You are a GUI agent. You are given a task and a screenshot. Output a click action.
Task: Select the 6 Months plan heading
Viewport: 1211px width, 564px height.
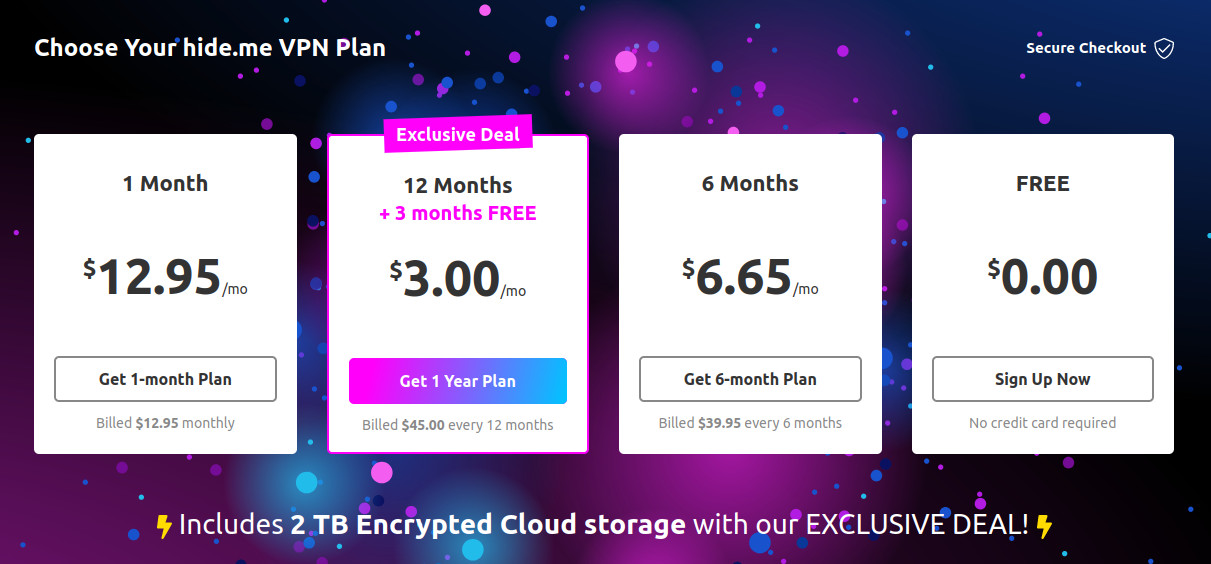[x=750, y=183]
